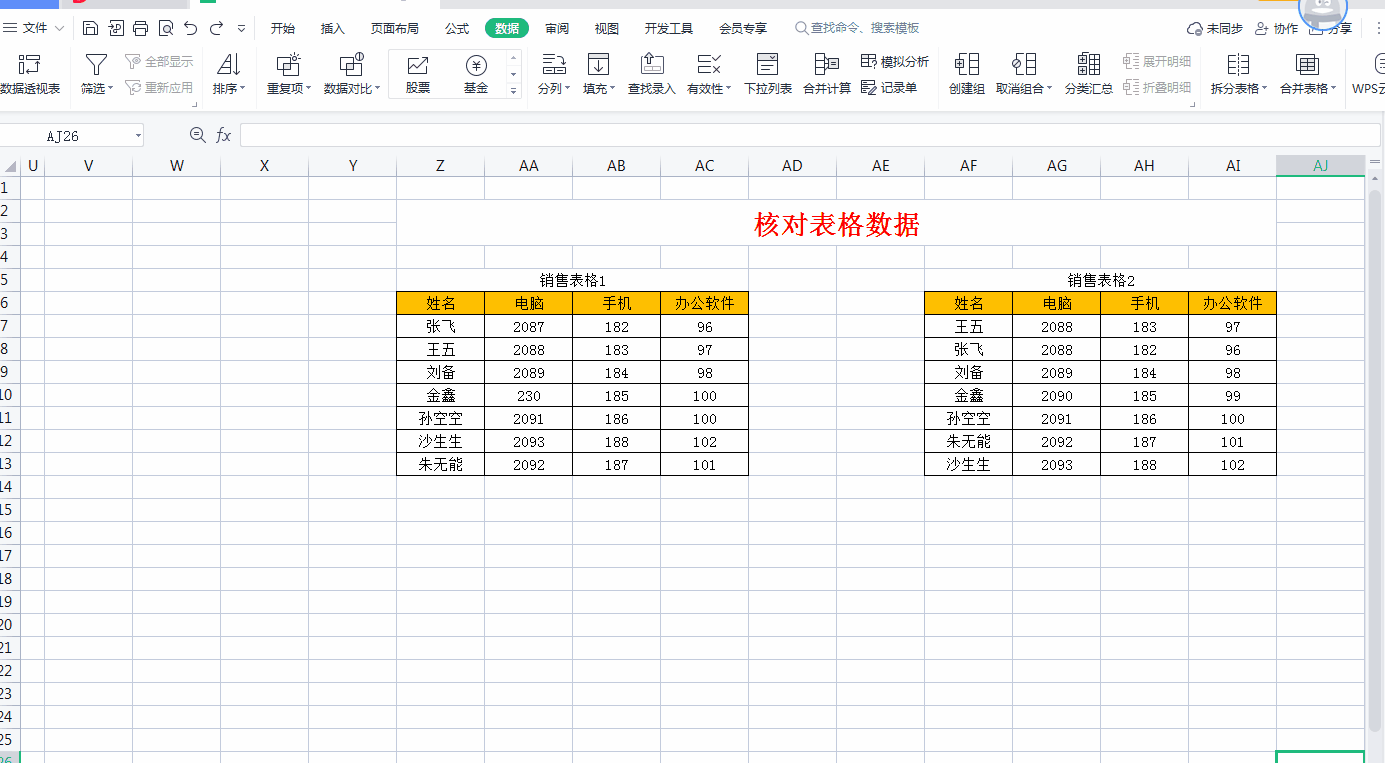Open the 查找录入 lookup entry tool
1385x763 pixels.
pyautogui.click(x=651, y=66)
